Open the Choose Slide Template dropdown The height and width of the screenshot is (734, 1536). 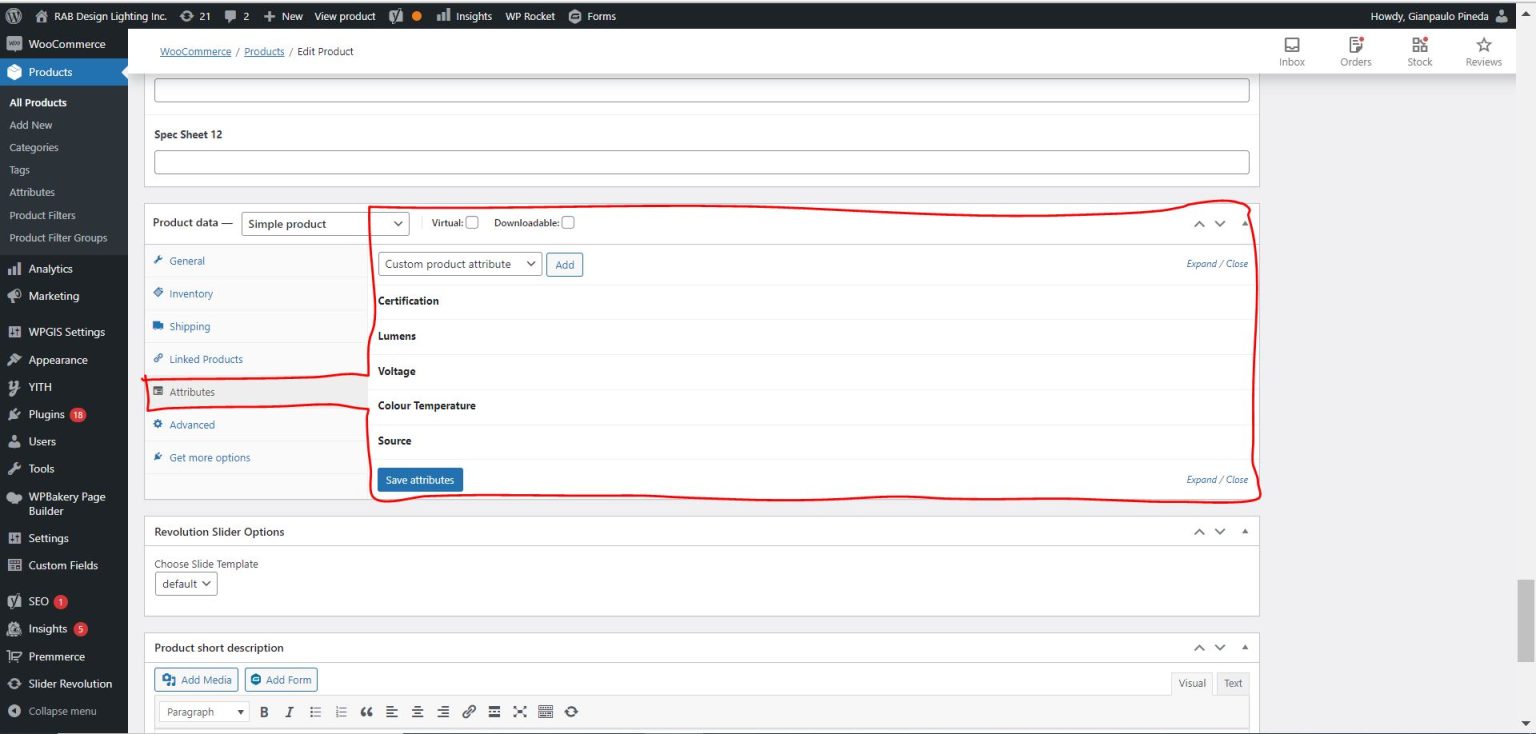tap(186, 584)
